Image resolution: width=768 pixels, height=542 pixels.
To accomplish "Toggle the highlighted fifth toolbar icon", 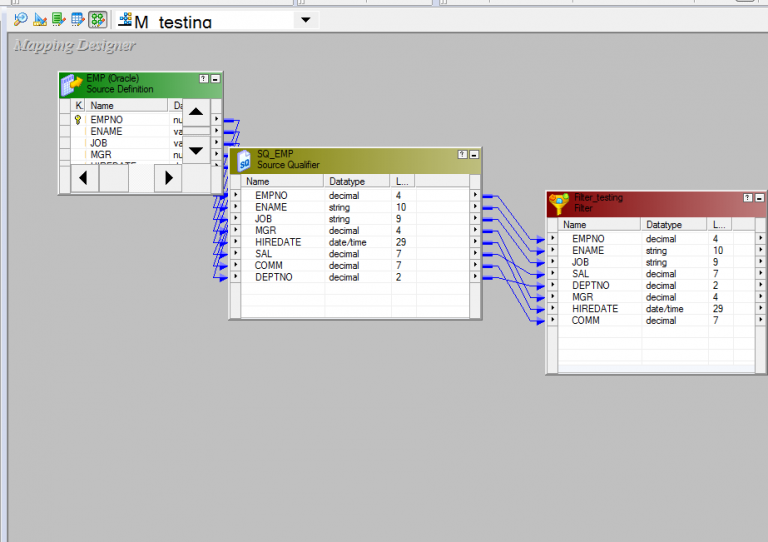I will coord(97,19).
